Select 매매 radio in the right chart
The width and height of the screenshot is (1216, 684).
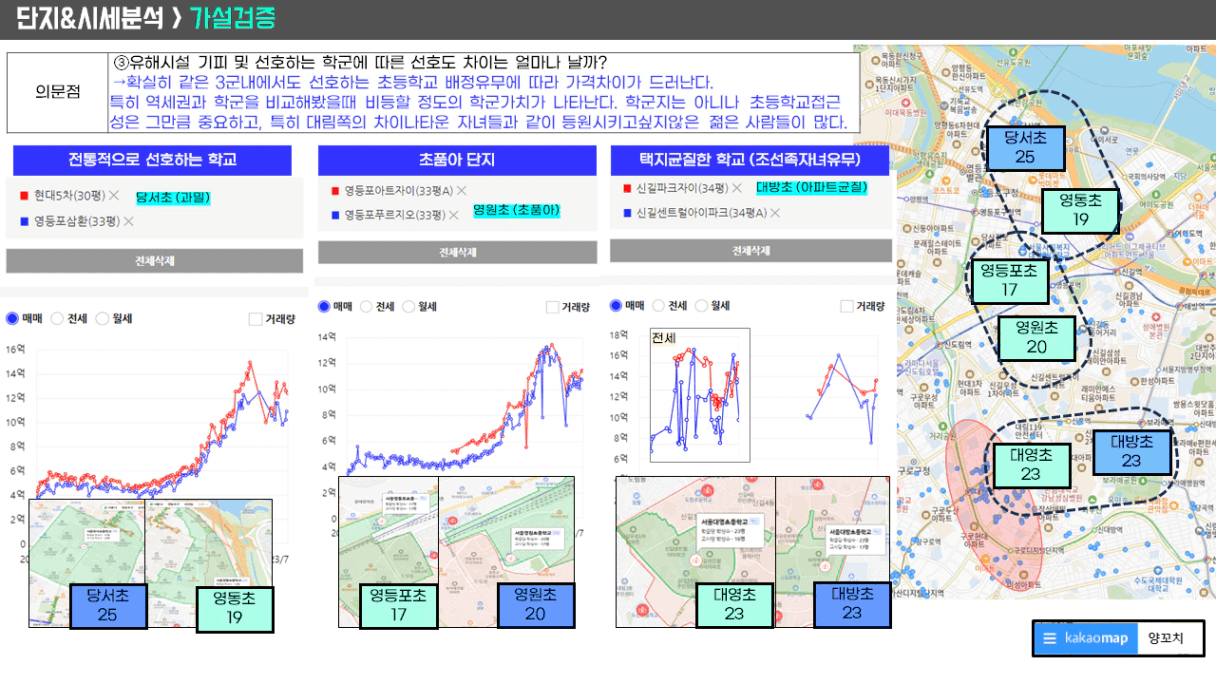click(x=615, y=306)
